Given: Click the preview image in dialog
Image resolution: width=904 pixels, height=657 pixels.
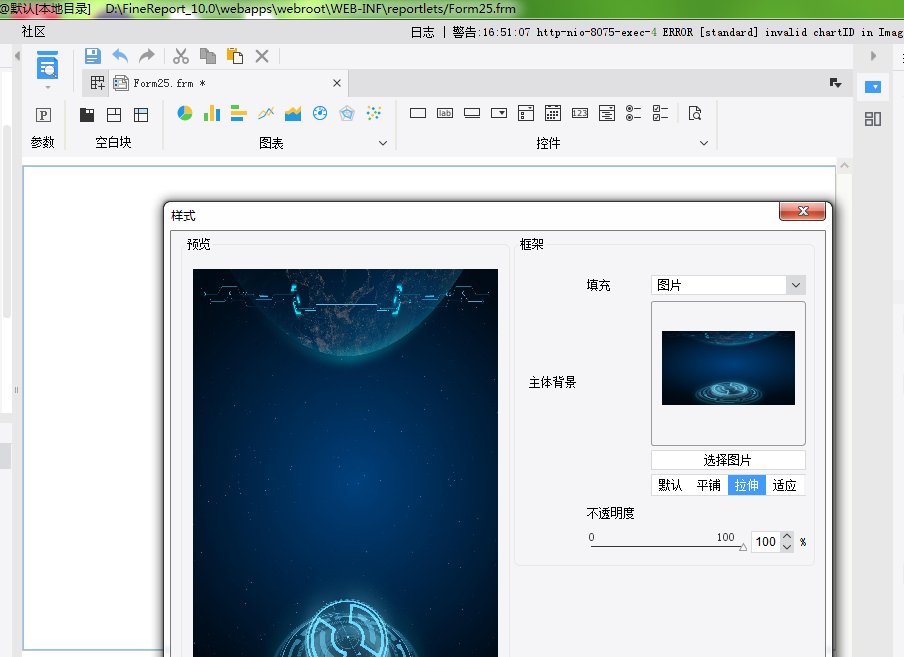Looking at the screenshot, I should (345, 463).
